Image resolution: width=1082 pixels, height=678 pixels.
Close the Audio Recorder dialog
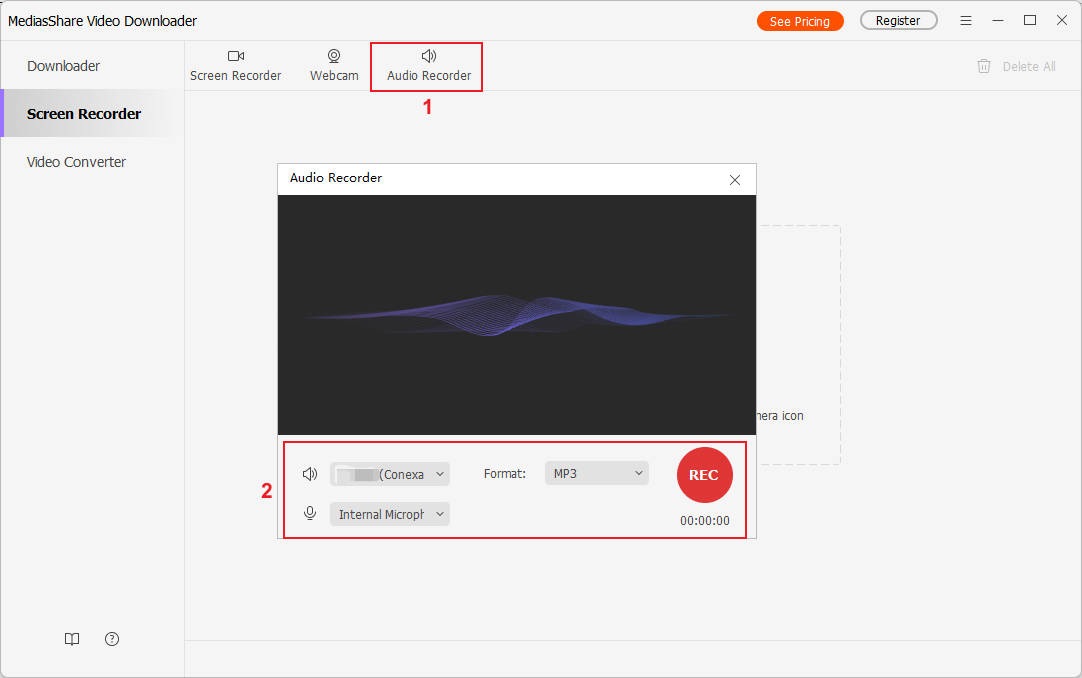[735, 180]
